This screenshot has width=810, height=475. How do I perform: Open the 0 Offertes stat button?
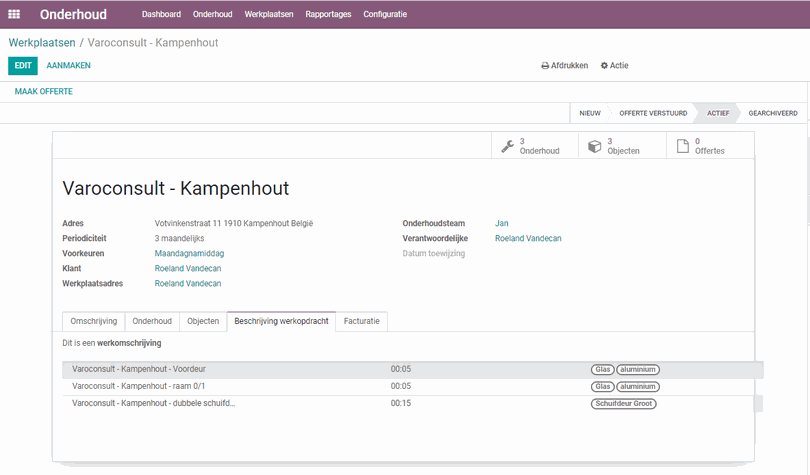[x=710, y=146]
